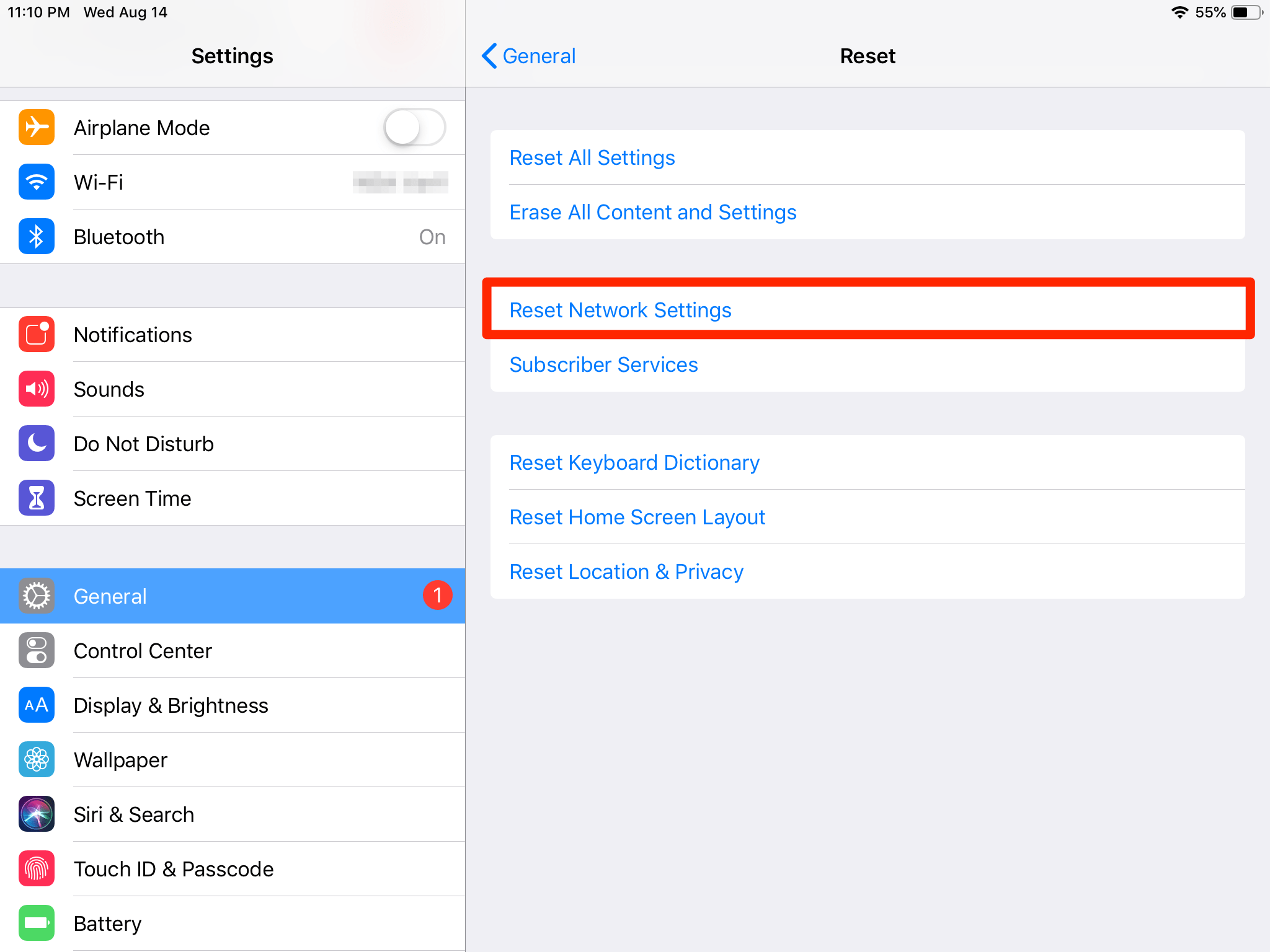Image resolution: width=1270 pixels, height=952 pixels.
Task: Select the Bluetooth icon
Action: point(36,236)
